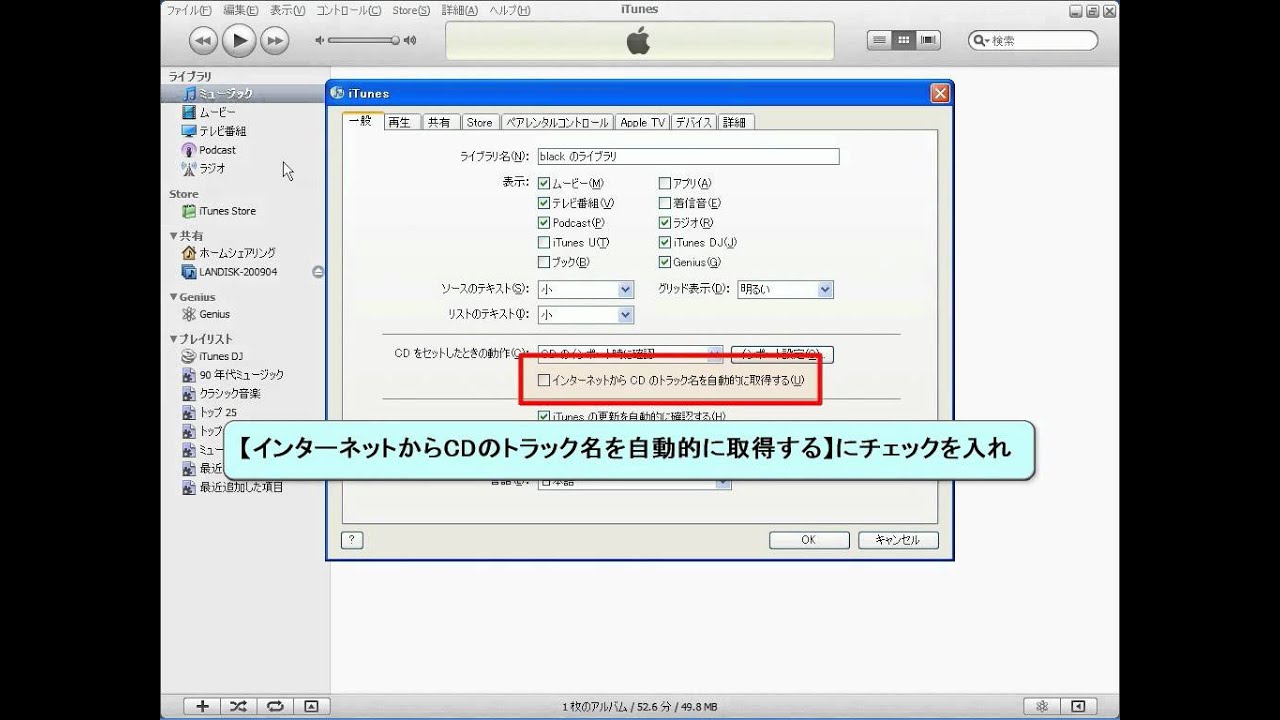Click the add playlist plus button

(x=202, y=706)
